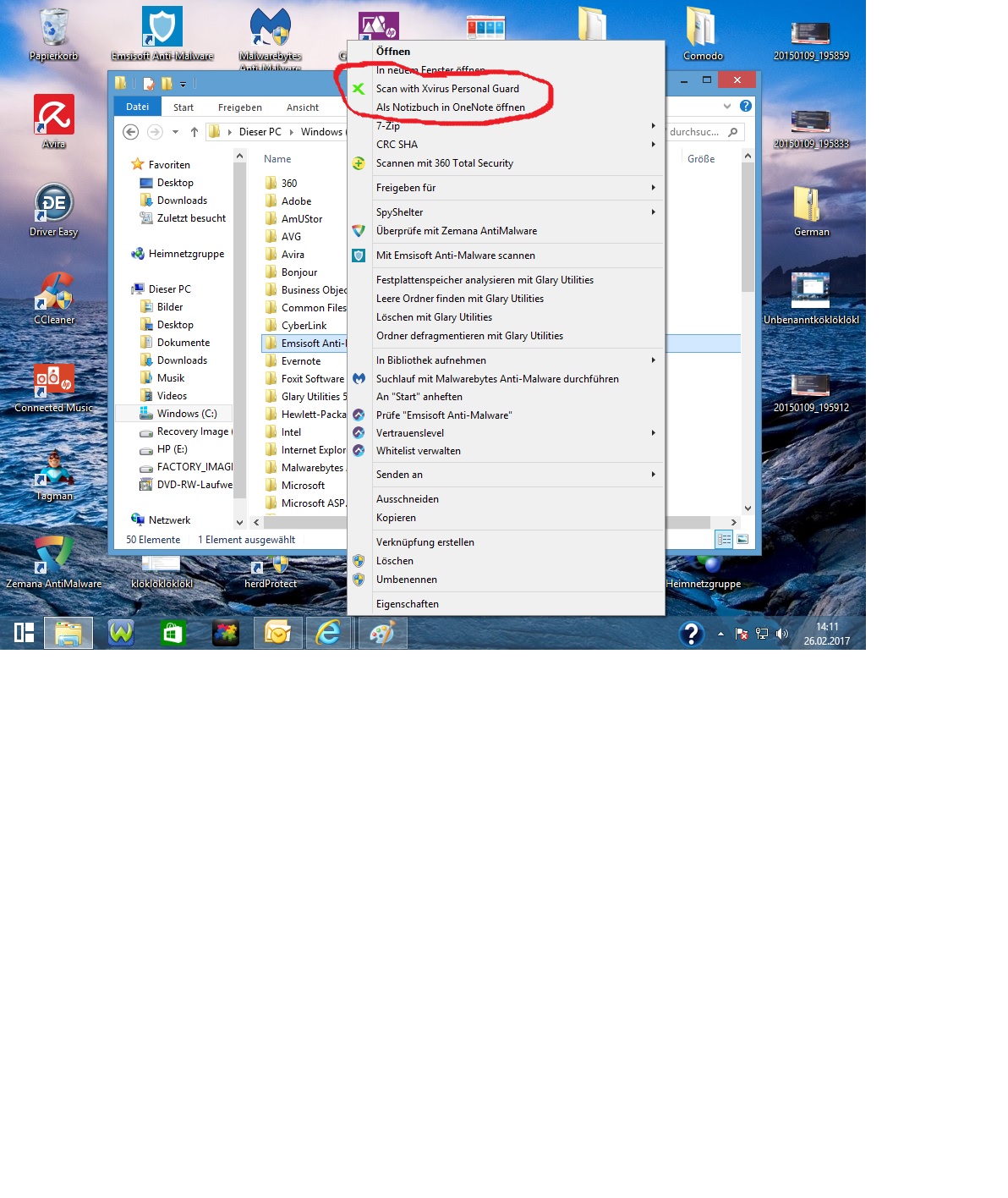Open 20150109_195912 desktop image

tap(811, 392)
